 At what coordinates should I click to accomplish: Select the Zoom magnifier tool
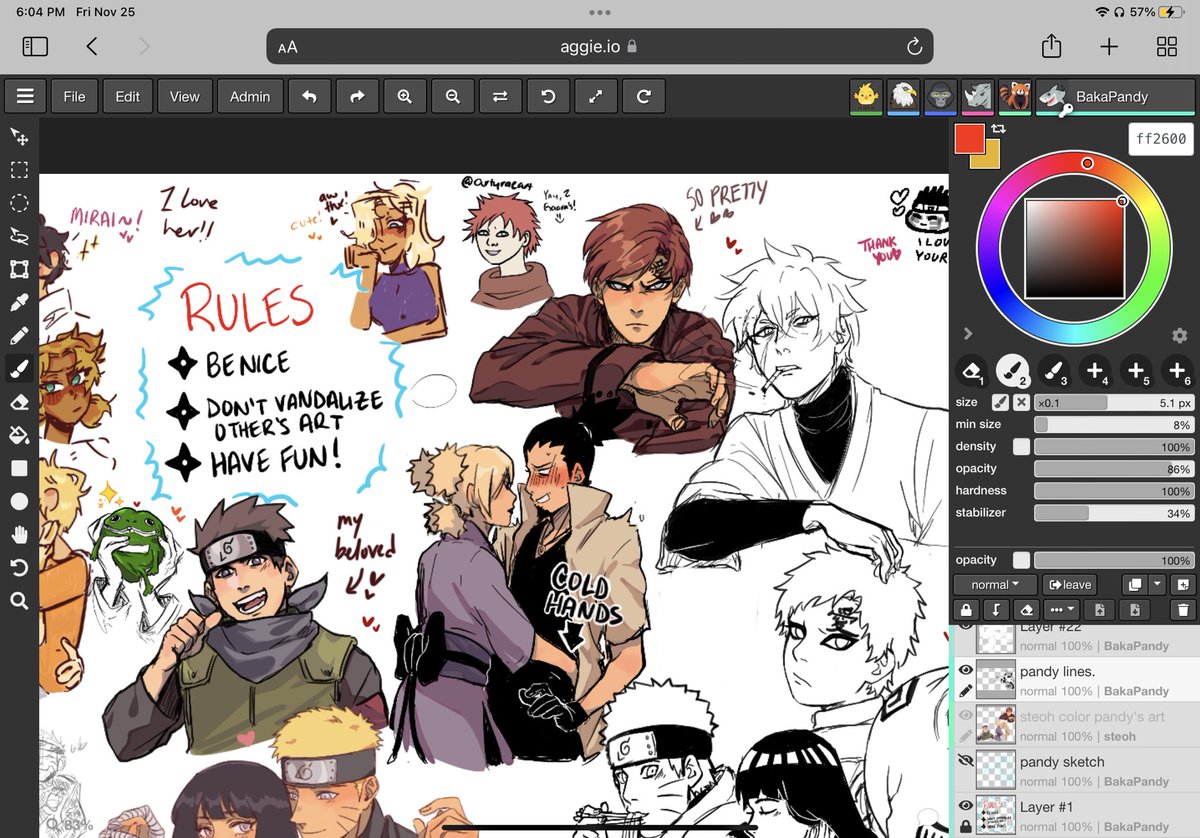(x=19, y=600)
